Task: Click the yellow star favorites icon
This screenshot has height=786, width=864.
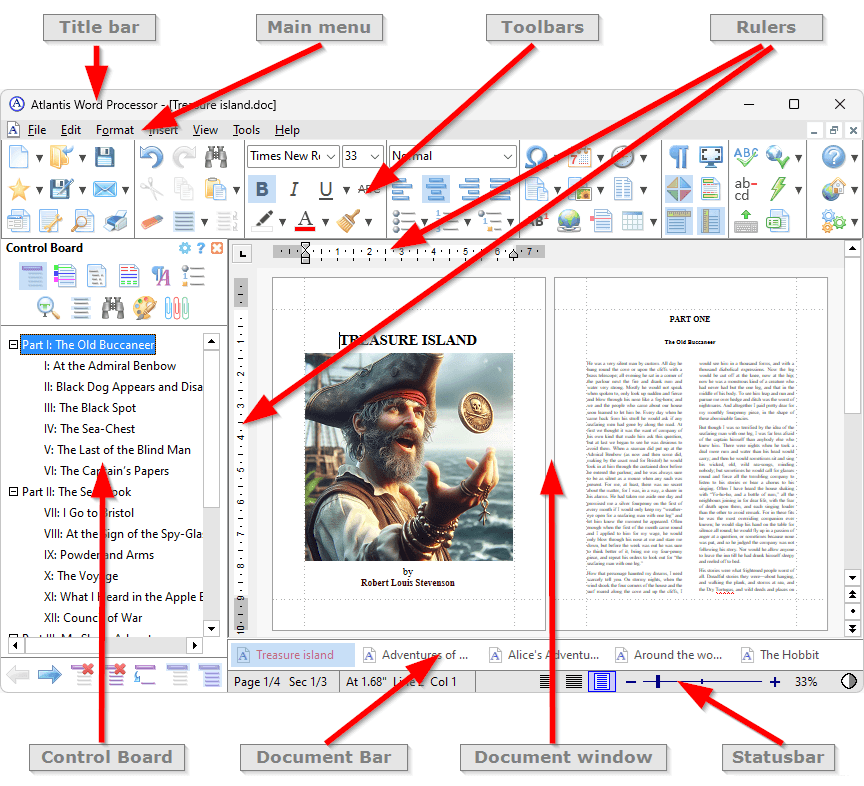Action: pyautogui.click(x=19, y=190)
